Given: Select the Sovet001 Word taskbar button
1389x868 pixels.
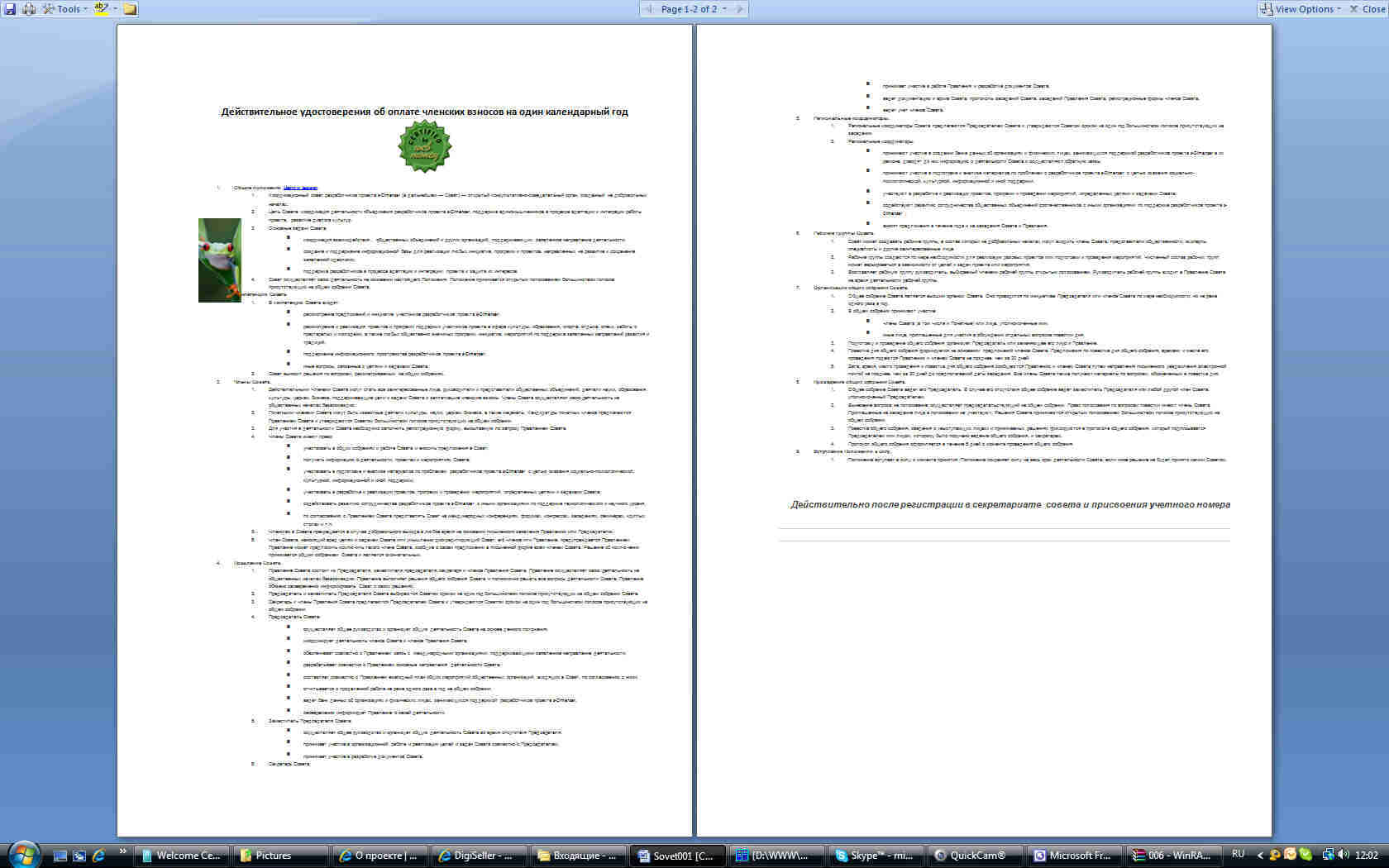Looking at the screenshot, I should pyautogui.click(x=676, y=856).
